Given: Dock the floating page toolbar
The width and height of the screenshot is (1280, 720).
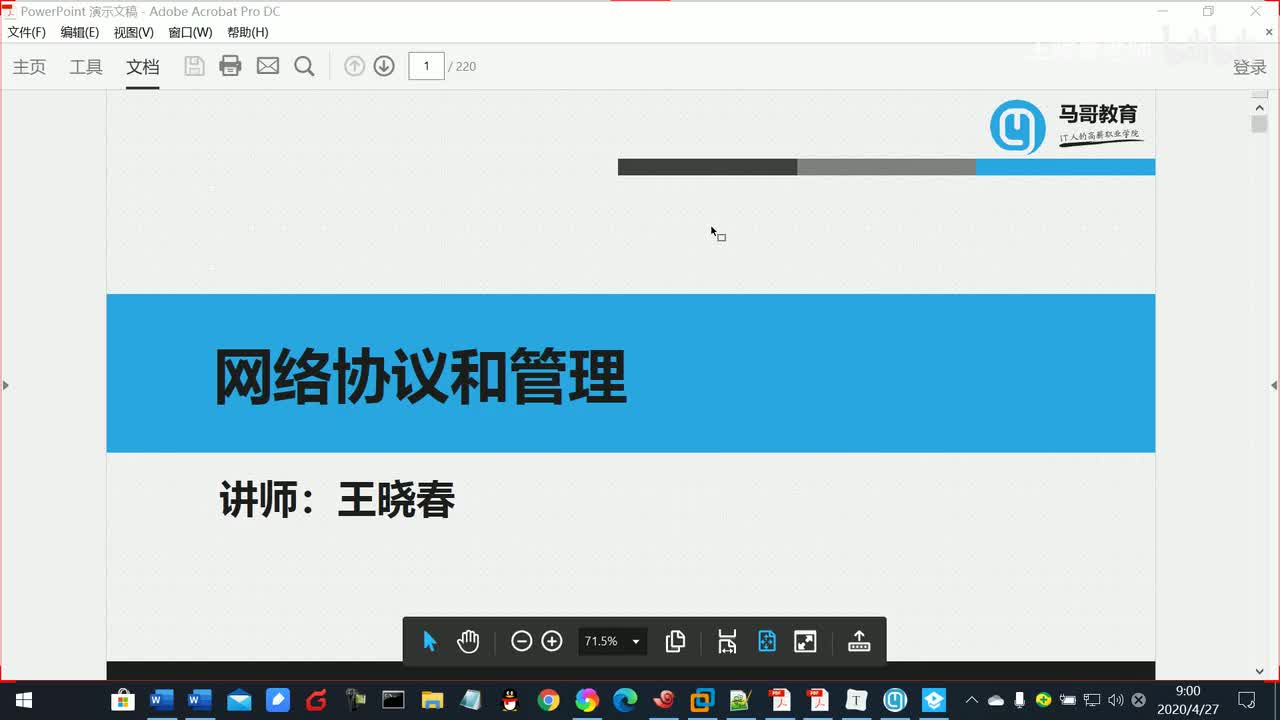Looking at the screenshot, I should pos(859,641).
